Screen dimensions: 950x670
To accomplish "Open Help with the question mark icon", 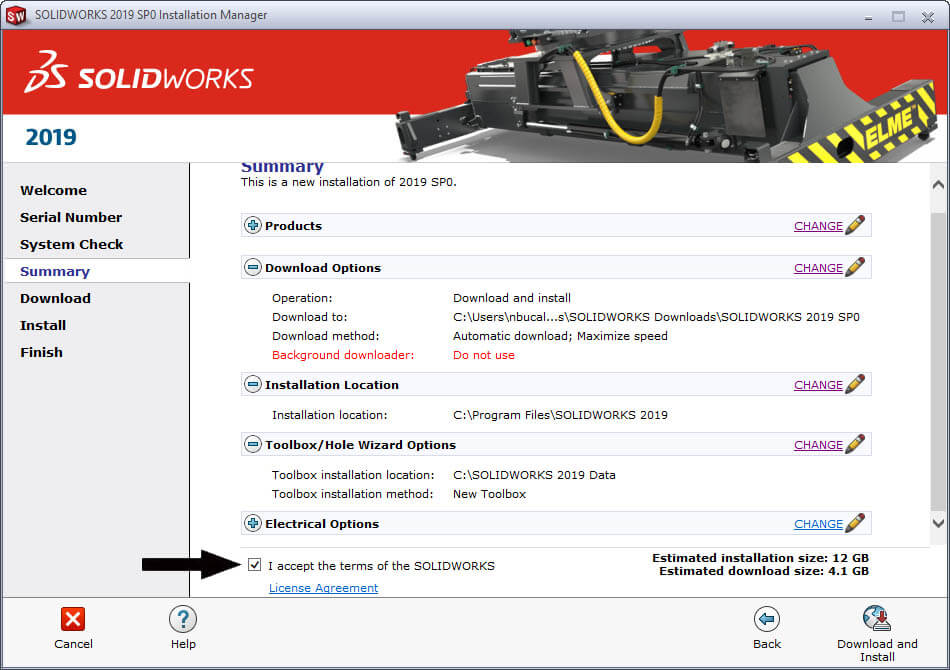I will pyautogui.click(x=182, y=619).
